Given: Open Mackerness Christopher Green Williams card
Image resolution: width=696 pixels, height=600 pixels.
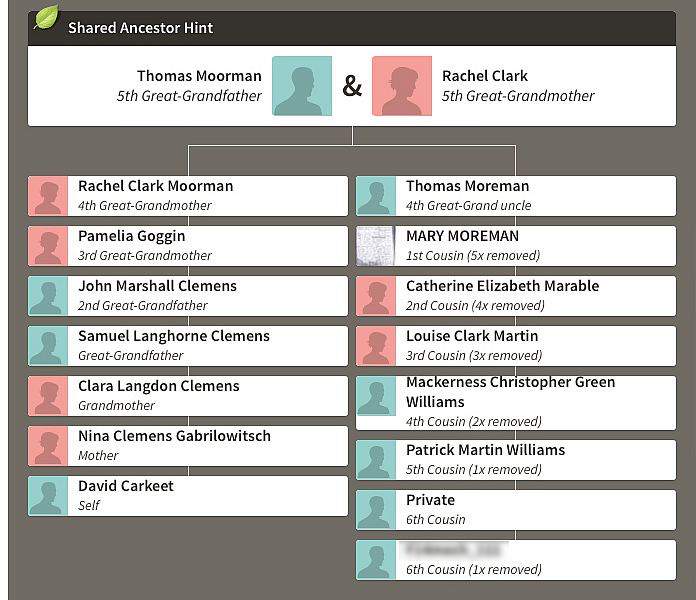Looking at the screenshot, I should (x=516, y=403).
